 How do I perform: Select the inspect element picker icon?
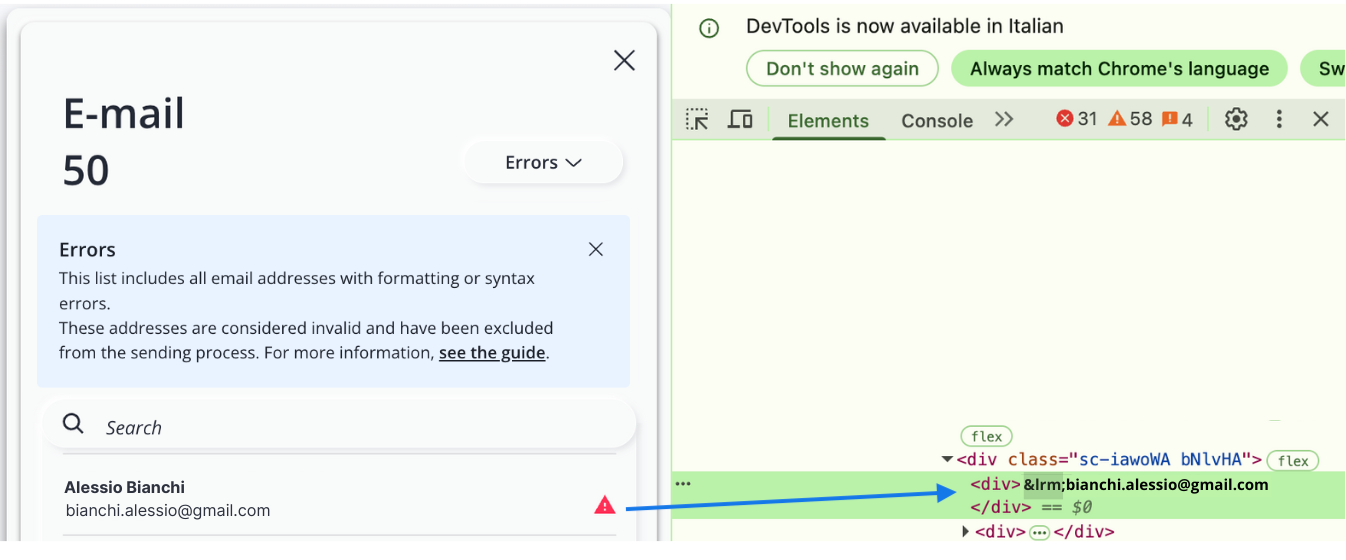(x=697, y=120)
